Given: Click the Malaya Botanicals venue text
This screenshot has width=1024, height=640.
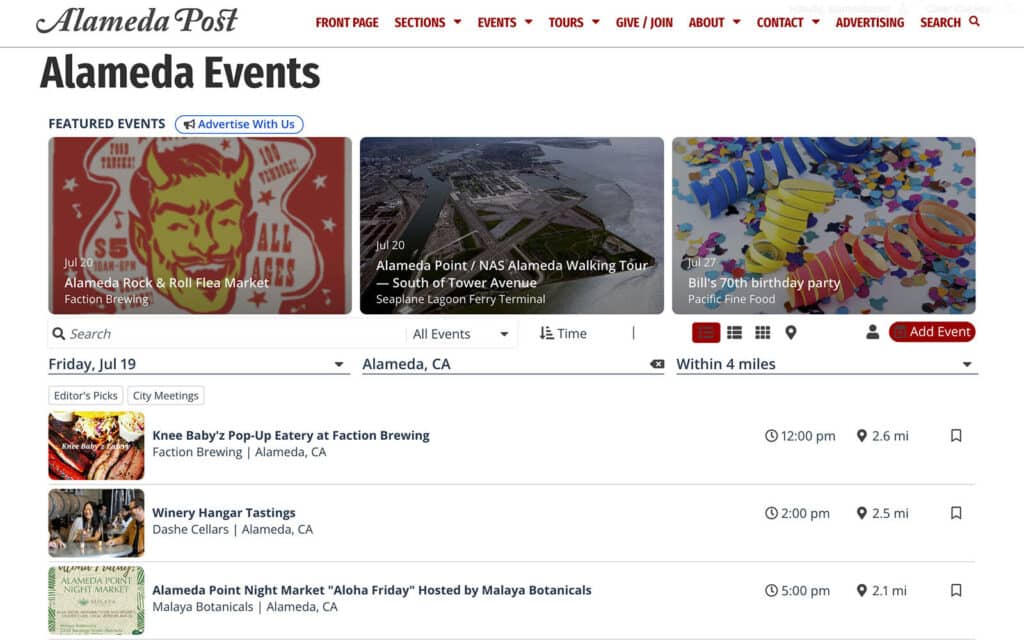Looking at the screenshot, I should click(x=202, y=607).
